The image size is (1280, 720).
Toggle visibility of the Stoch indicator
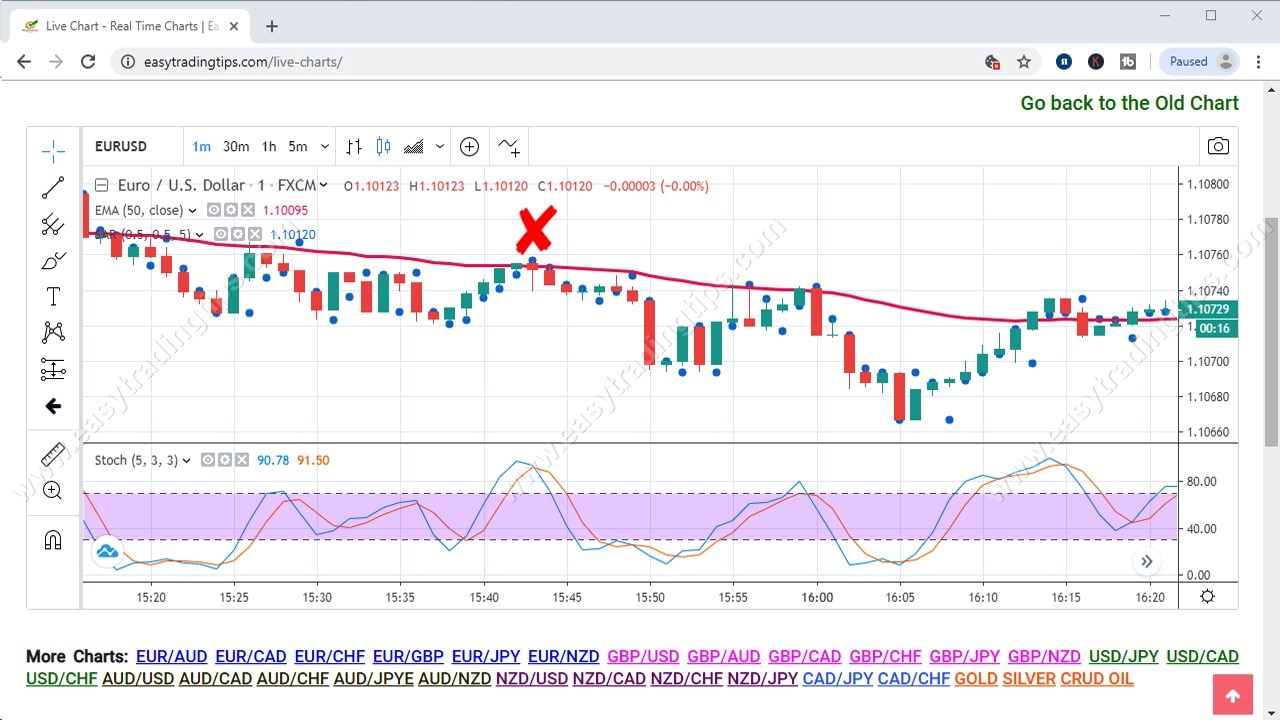208,460
